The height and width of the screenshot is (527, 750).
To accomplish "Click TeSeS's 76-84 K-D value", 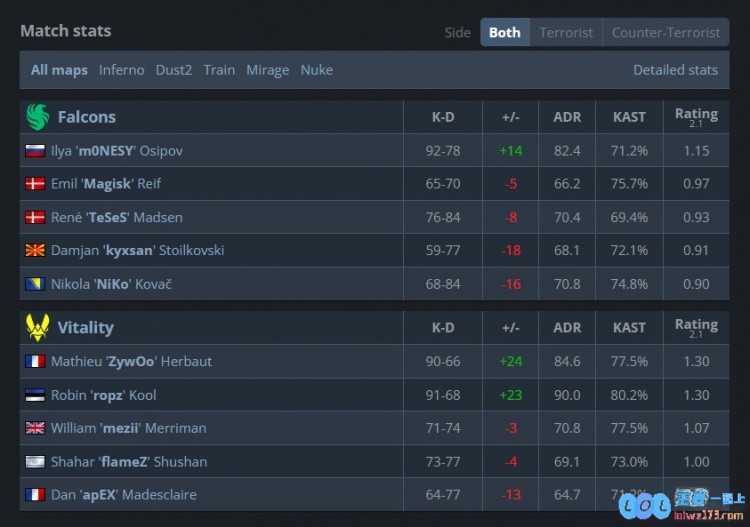I will 443,218.
